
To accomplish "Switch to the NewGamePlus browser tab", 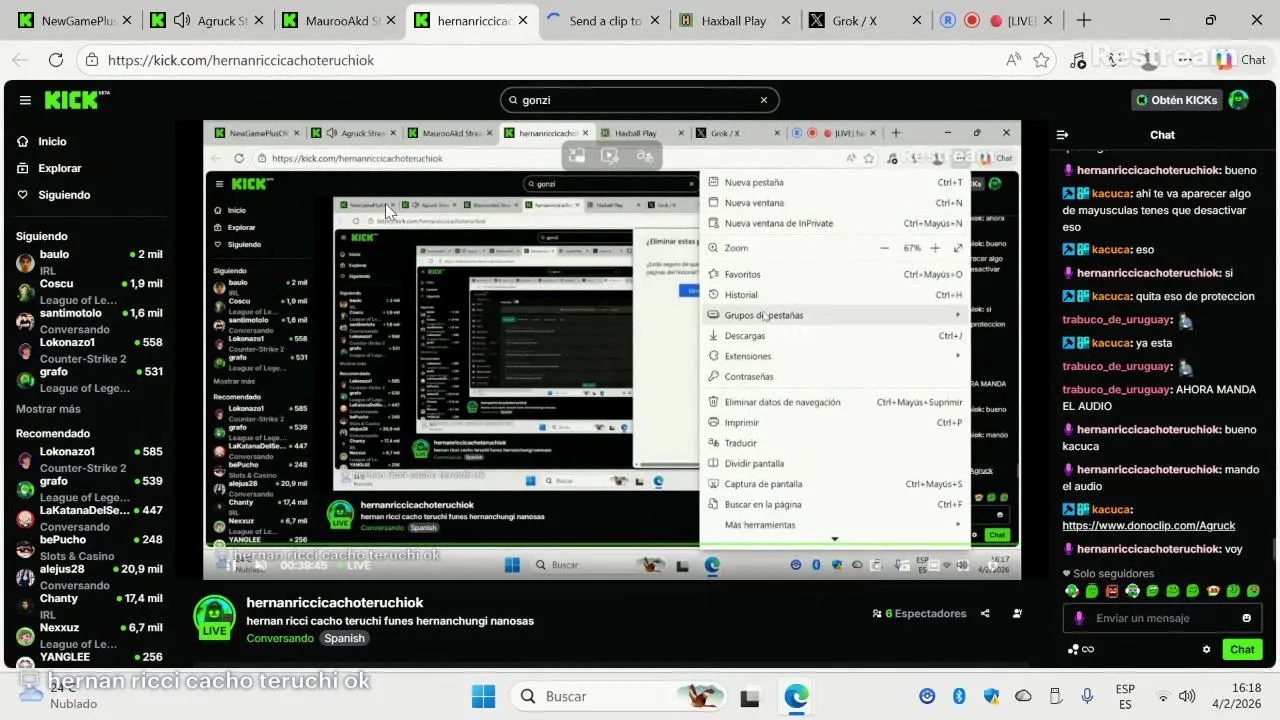I will click(x=70, y=20).
